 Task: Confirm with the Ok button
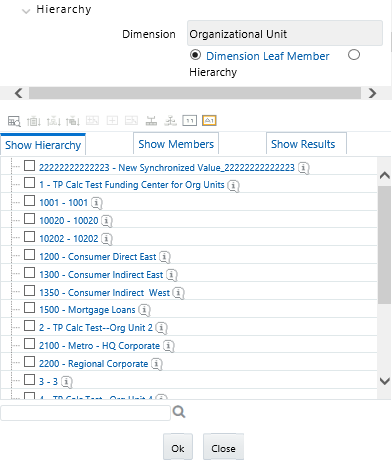pyautogui.click(x=178, y=448)
